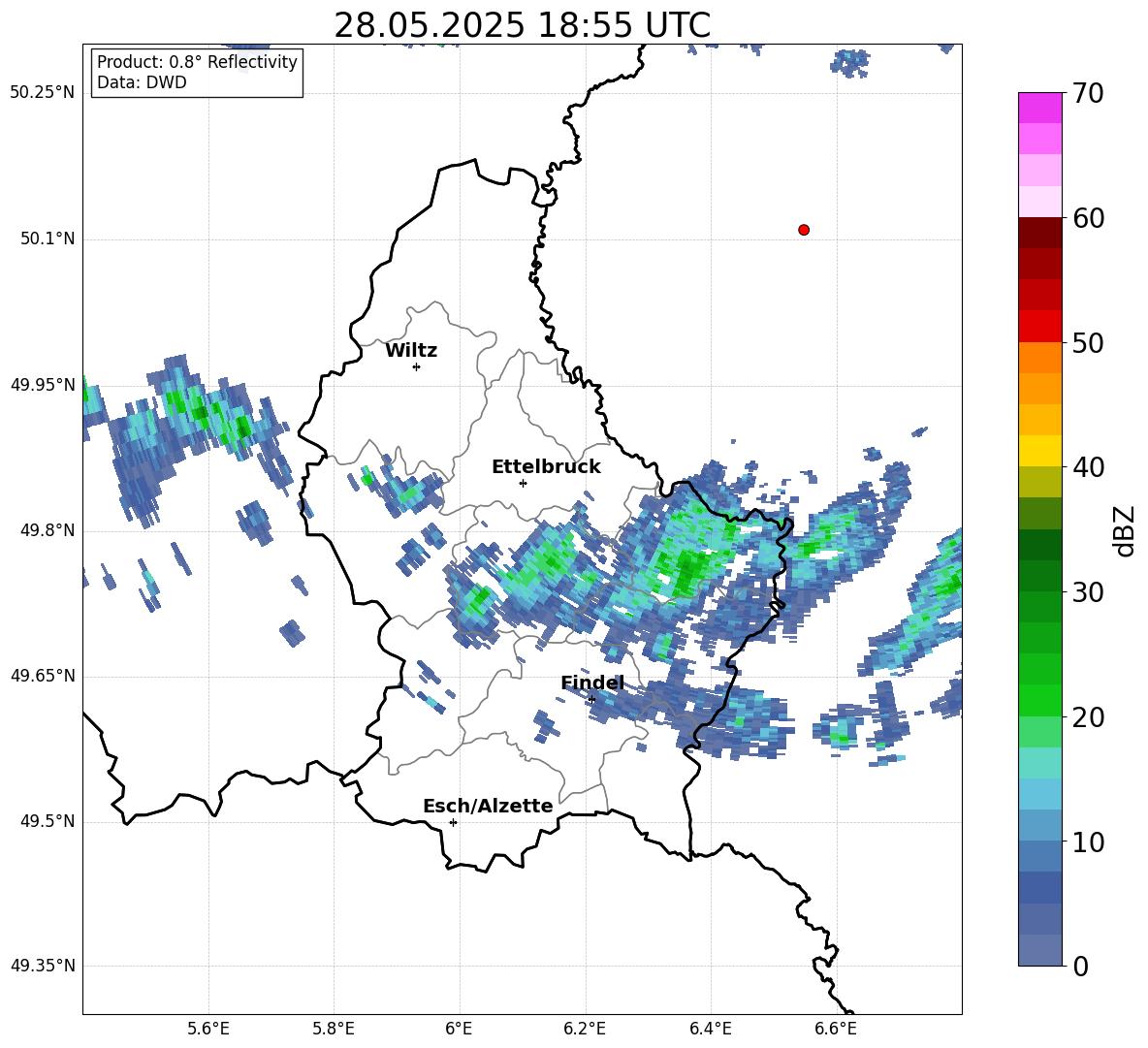The height and width of the screenshot is (1048, 1148).
Task: Pick the bright green 20-22 dBZ band
Action: [x=1039, y=700]
